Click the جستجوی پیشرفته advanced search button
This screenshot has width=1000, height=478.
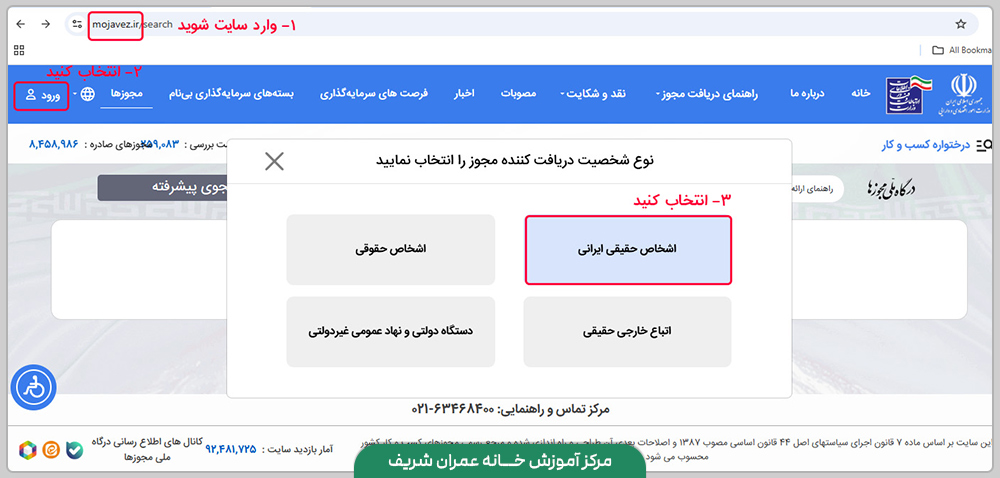click(163, 187)
